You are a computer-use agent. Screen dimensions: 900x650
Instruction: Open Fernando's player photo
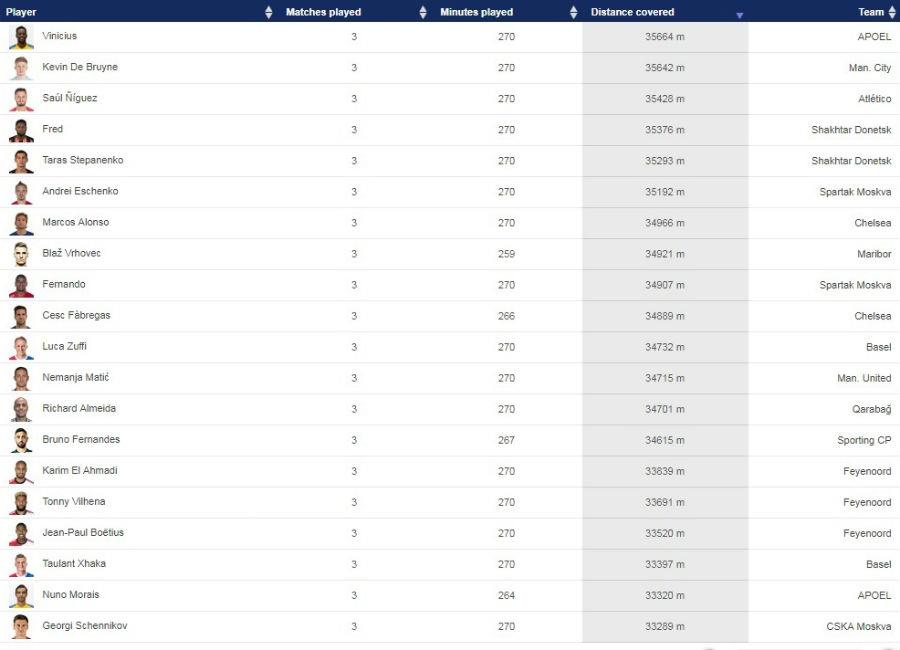point(21,285)
